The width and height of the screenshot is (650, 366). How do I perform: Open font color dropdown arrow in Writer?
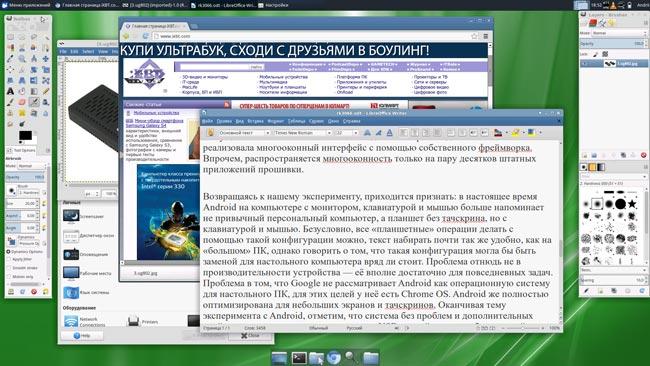click(x=506, y=133)
